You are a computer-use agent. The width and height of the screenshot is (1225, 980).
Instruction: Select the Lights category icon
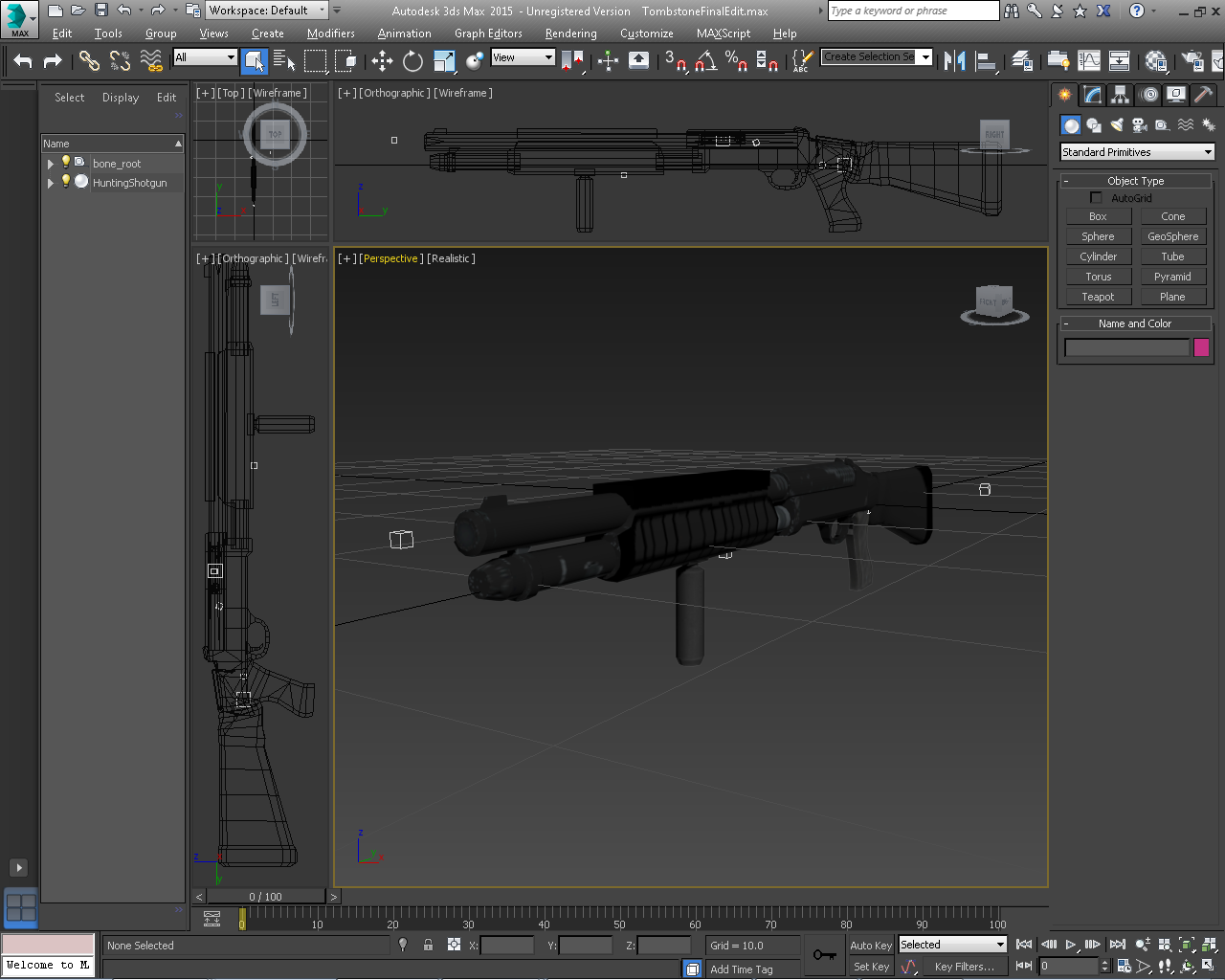(x=1117, y=125)
